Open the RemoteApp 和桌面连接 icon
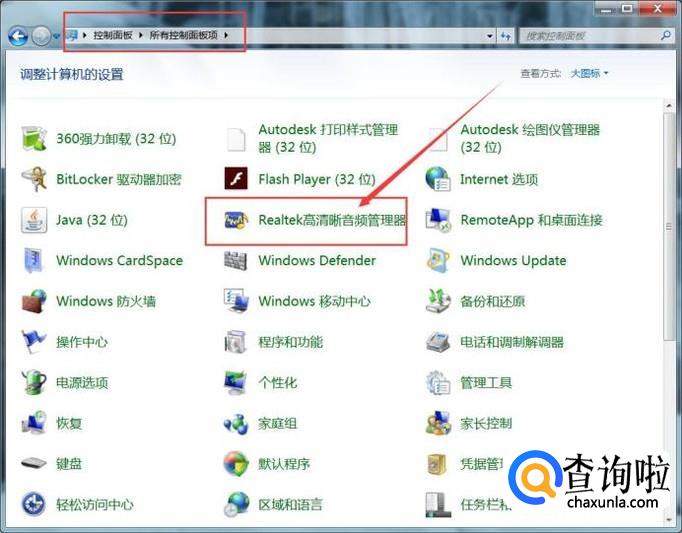This screenshot has height=533, width=682. (438, 220)
